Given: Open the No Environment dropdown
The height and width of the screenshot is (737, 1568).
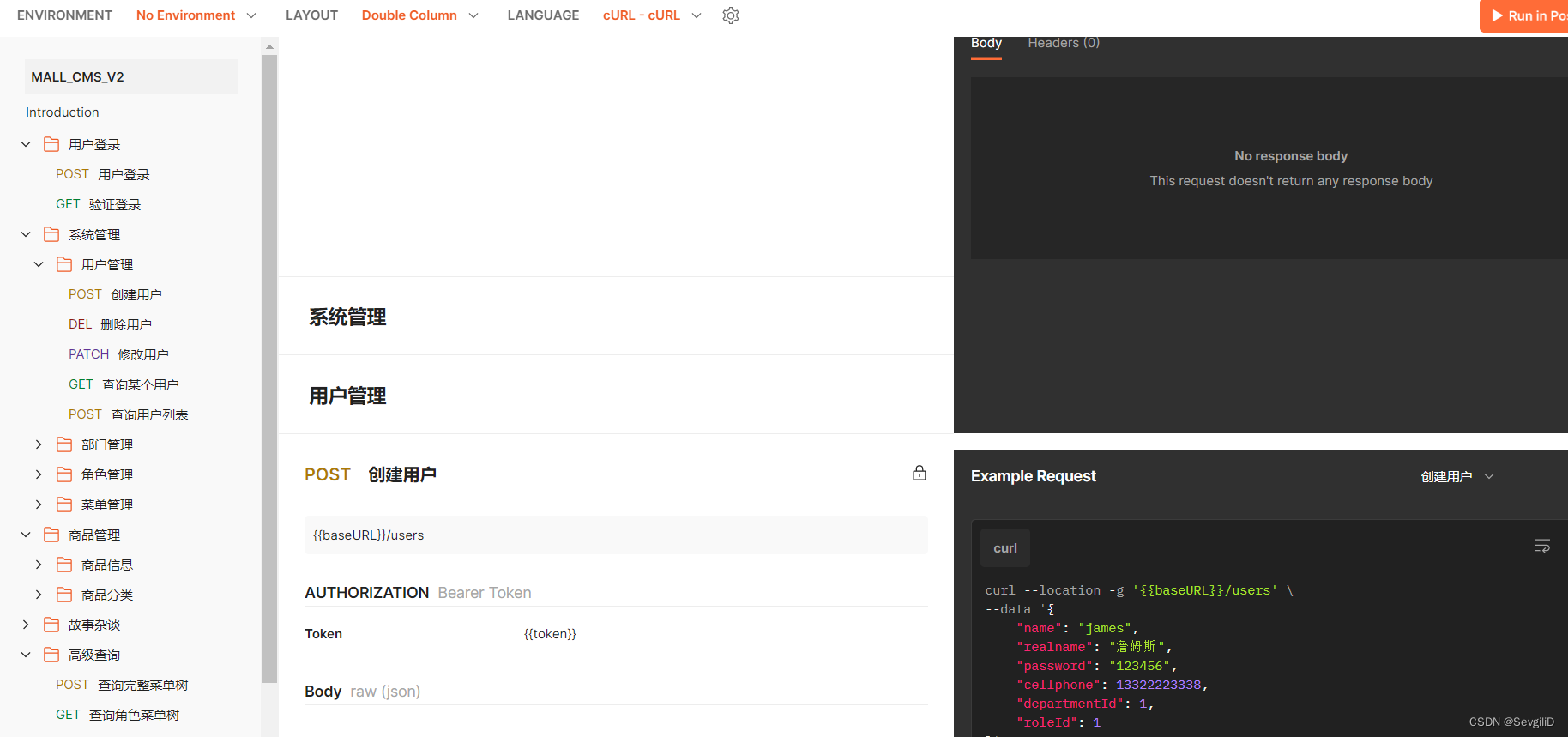Looking at the screenshot, I should [x=196, y=15].
